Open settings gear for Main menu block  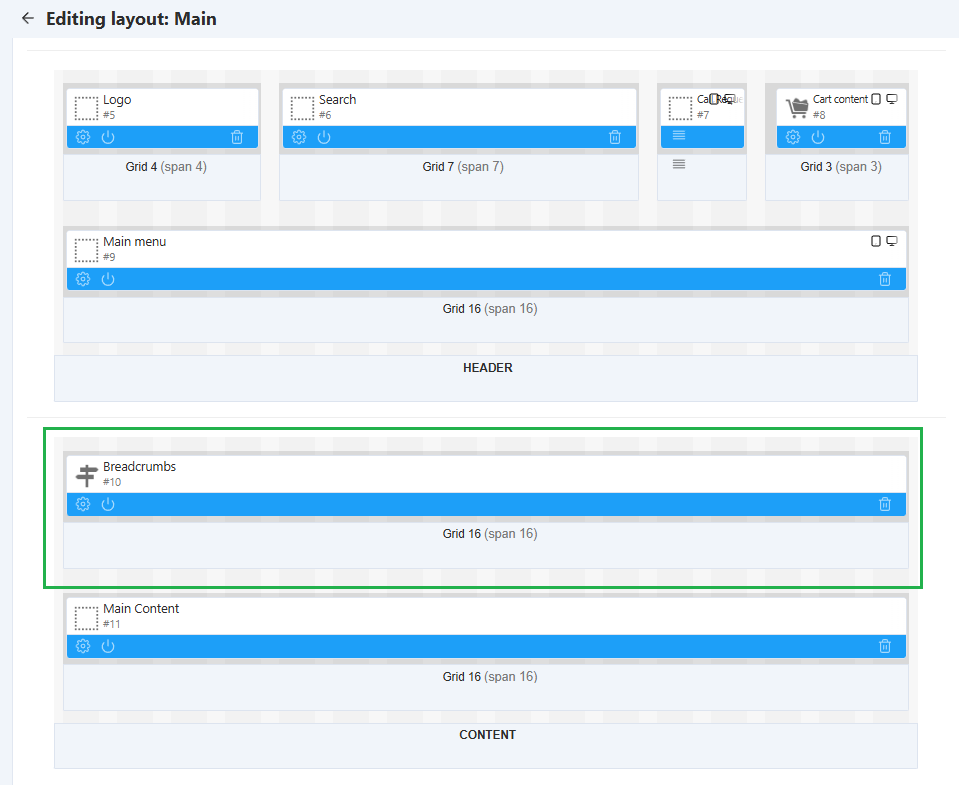83,279
